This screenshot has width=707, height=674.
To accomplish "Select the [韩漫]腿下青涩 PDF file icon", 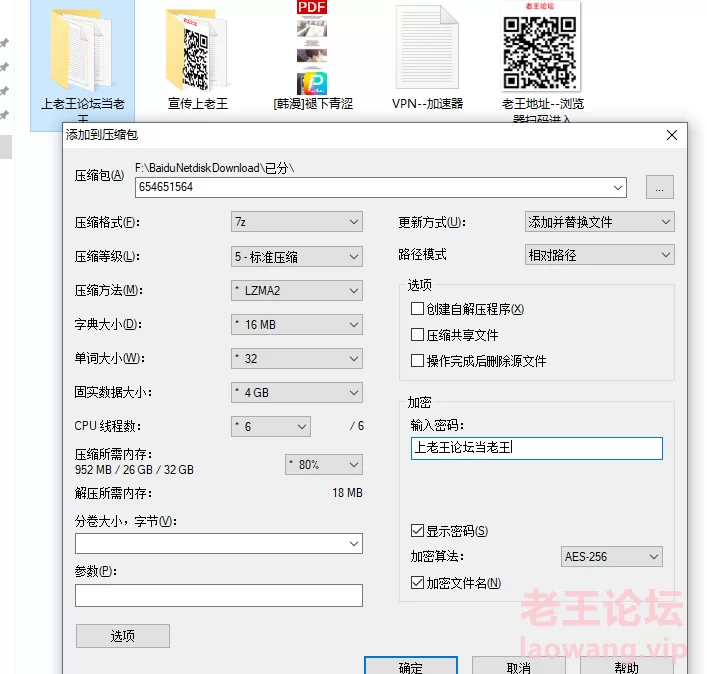I will point(312,48).
